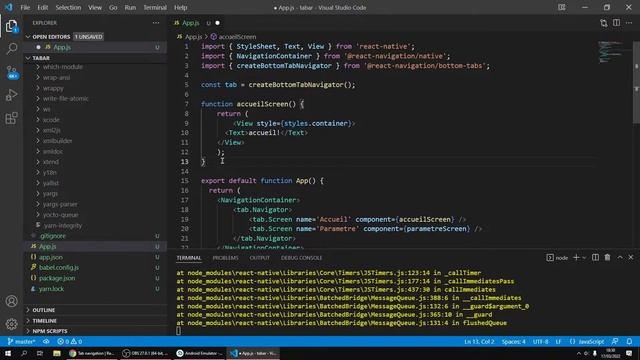640x360 pixels.
Task: Split the terminal panel
Action: point(595,258)
